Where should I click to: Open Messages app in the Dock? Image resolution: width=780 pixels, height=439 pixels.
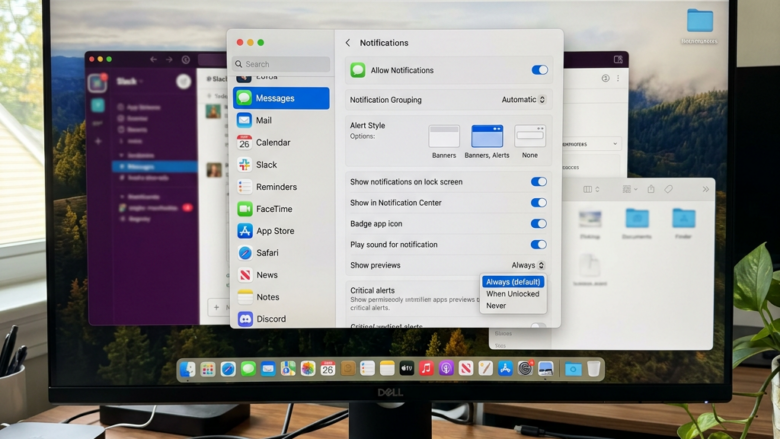pos(248,369)
